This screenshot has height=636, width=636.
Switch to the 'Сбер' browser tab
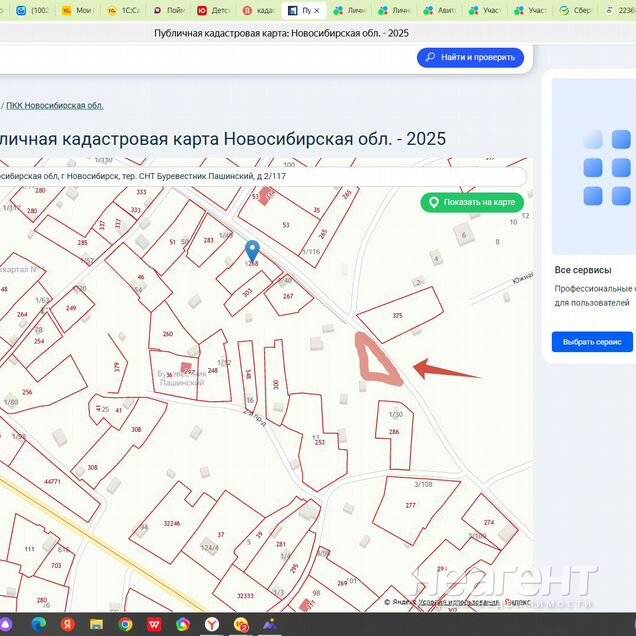point(577,10)
